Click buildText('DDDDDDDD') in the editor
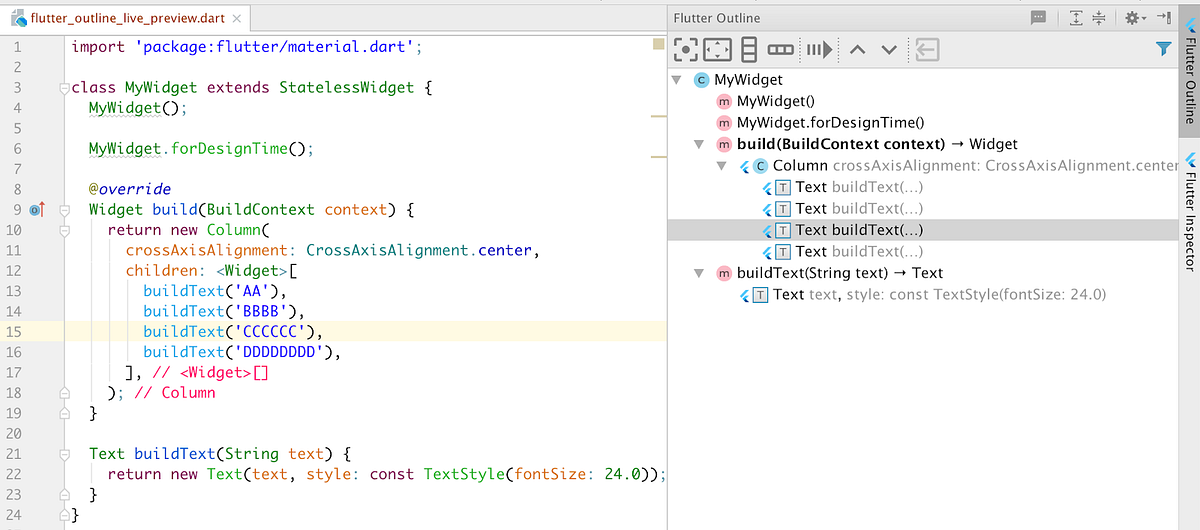The image size is (1200, 530). 238,352
